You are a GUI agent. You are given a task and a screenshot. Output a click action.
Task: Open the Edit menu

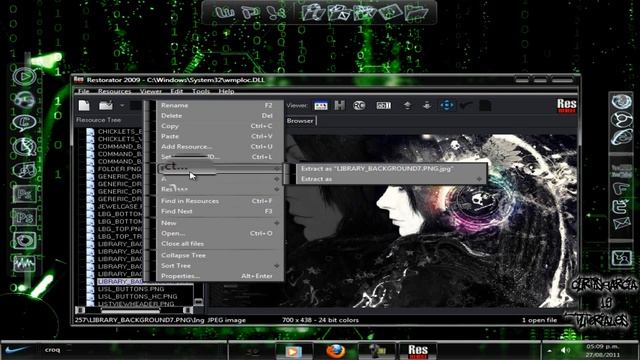coord(177,91)
